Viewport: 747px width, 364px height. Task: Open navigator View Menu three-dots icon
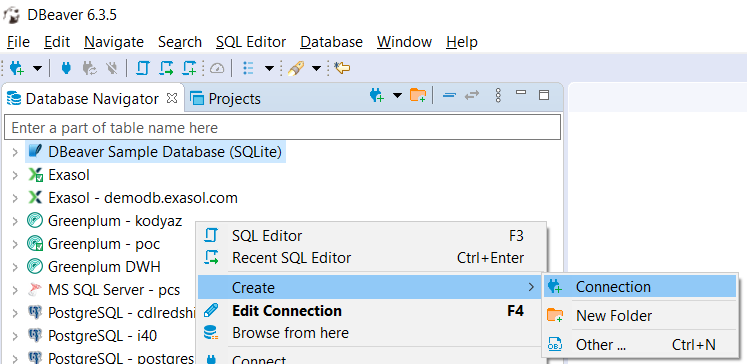coord(498,96)
